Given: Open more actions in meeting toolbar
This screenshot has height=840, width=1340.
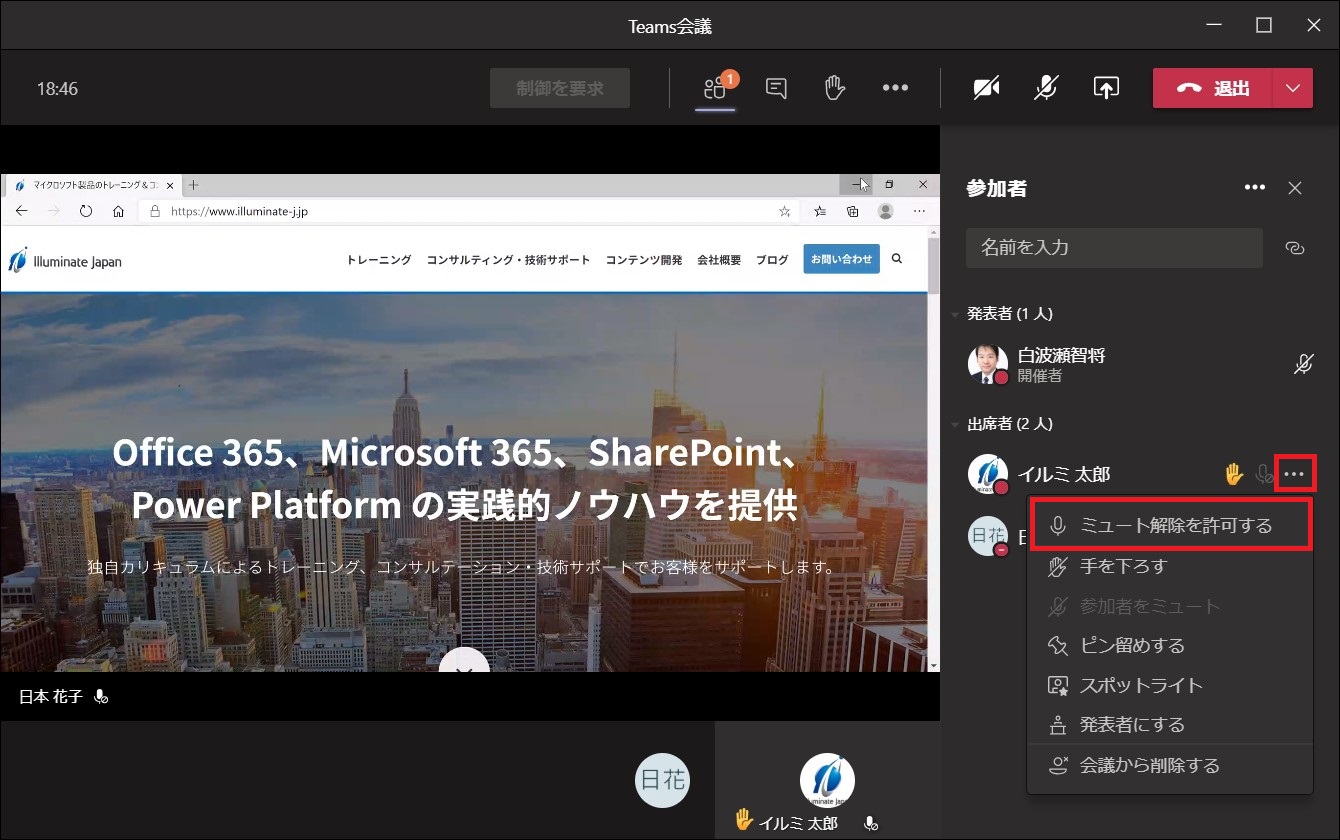Looking at the screenshot, I should tap(895, 88).
